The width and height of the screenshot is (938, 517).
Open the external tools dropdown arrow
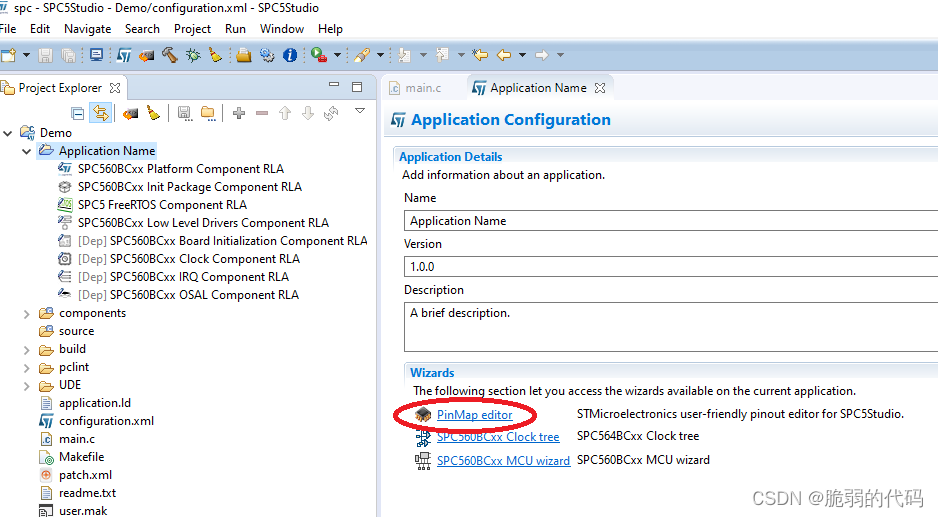click(x=337, y=55)
